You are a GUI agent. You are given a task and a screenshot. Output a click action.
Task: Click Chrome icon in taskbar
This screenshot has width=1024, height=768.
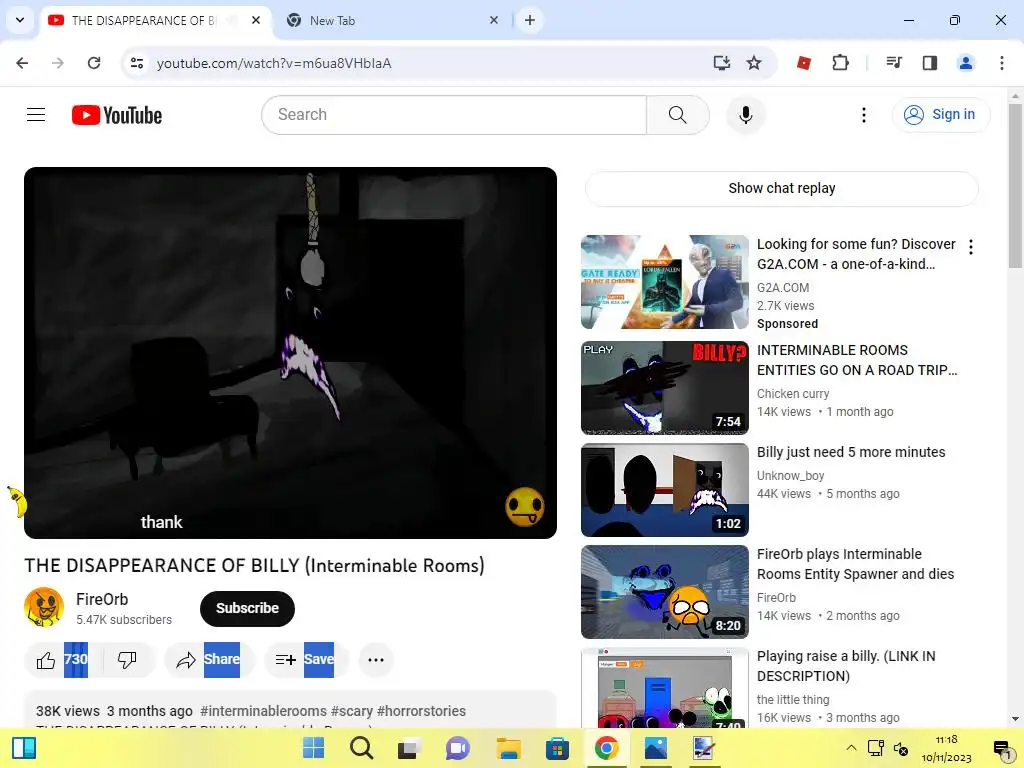click(606, 748)
